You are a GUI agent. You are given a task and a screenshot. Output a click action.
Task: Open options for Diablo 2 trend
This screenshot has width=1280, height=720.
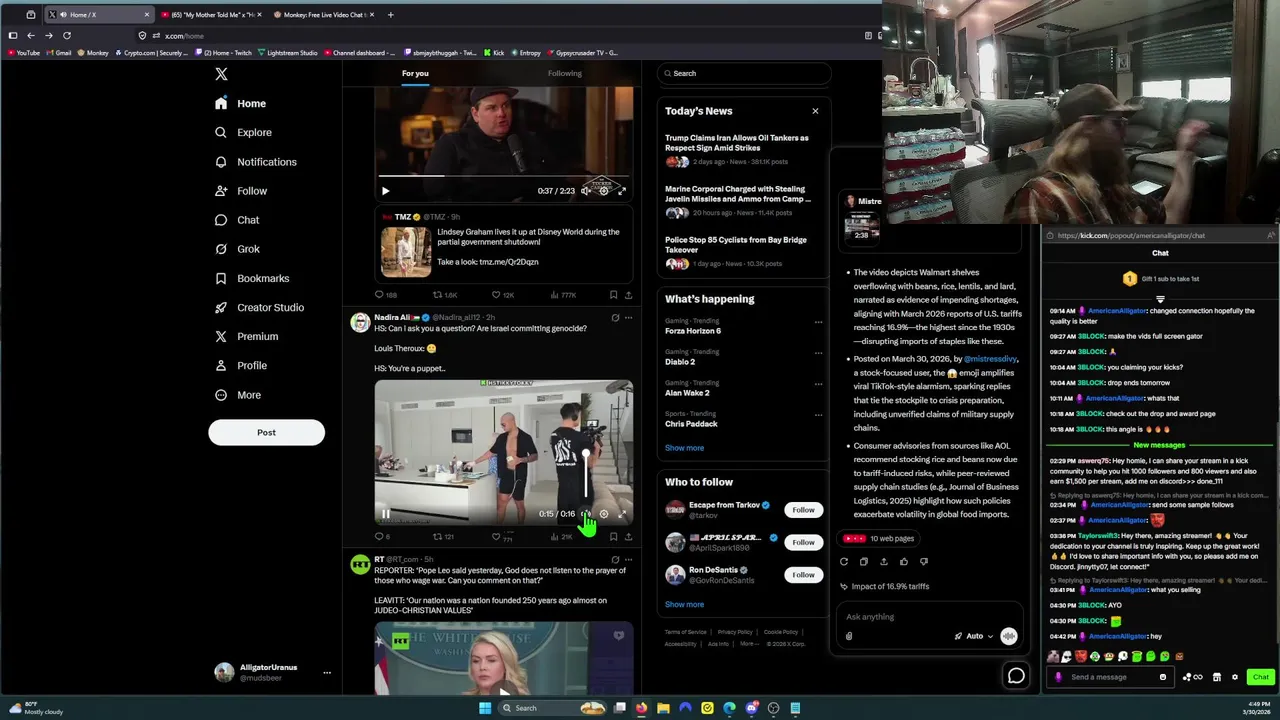[x=818, y=353]
